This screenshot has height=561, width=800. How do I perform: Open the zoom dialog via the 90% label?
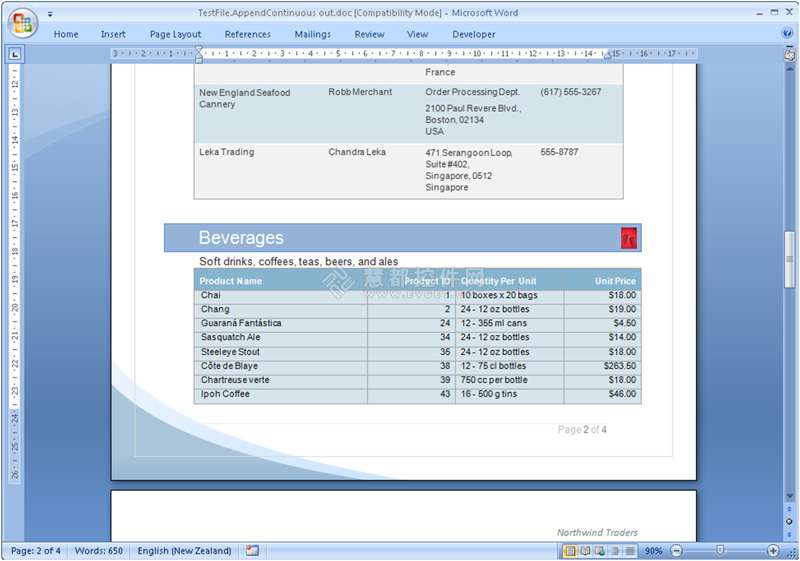pyautogui.click(x=653, y=551)
